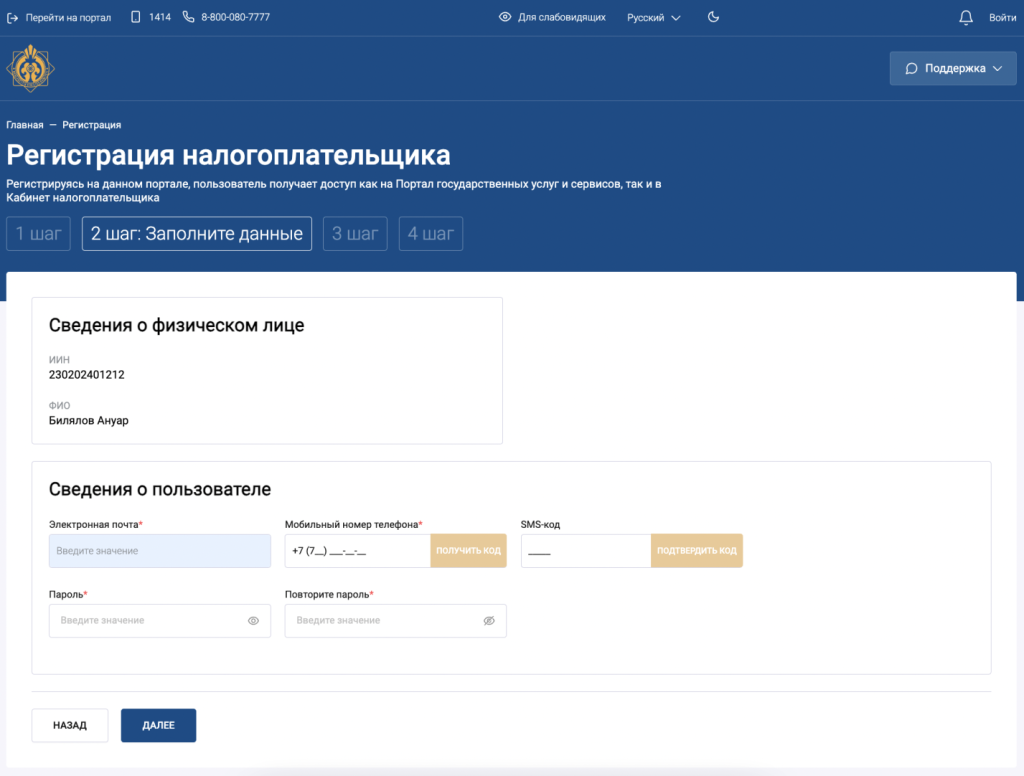1024x776 pixels.
Task: Show password in Пароль field
Action: 253,621
